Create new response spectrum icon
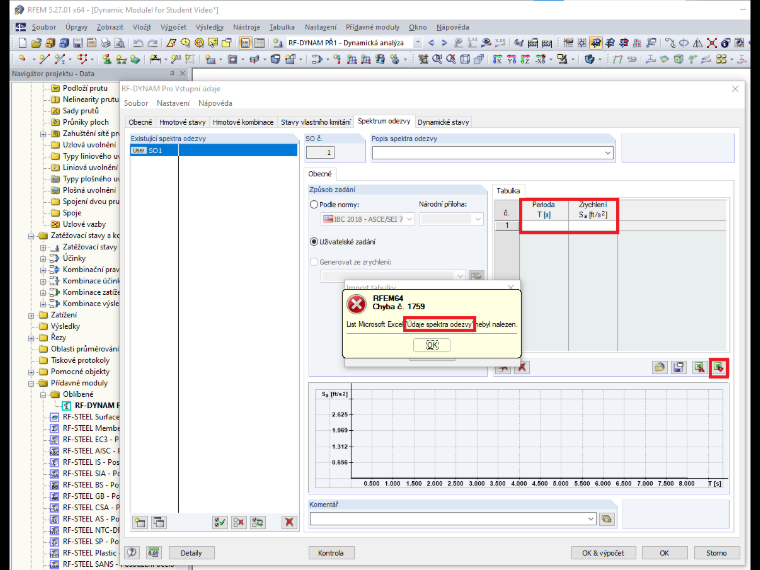The image size is (760, 570). coord(140,522)
